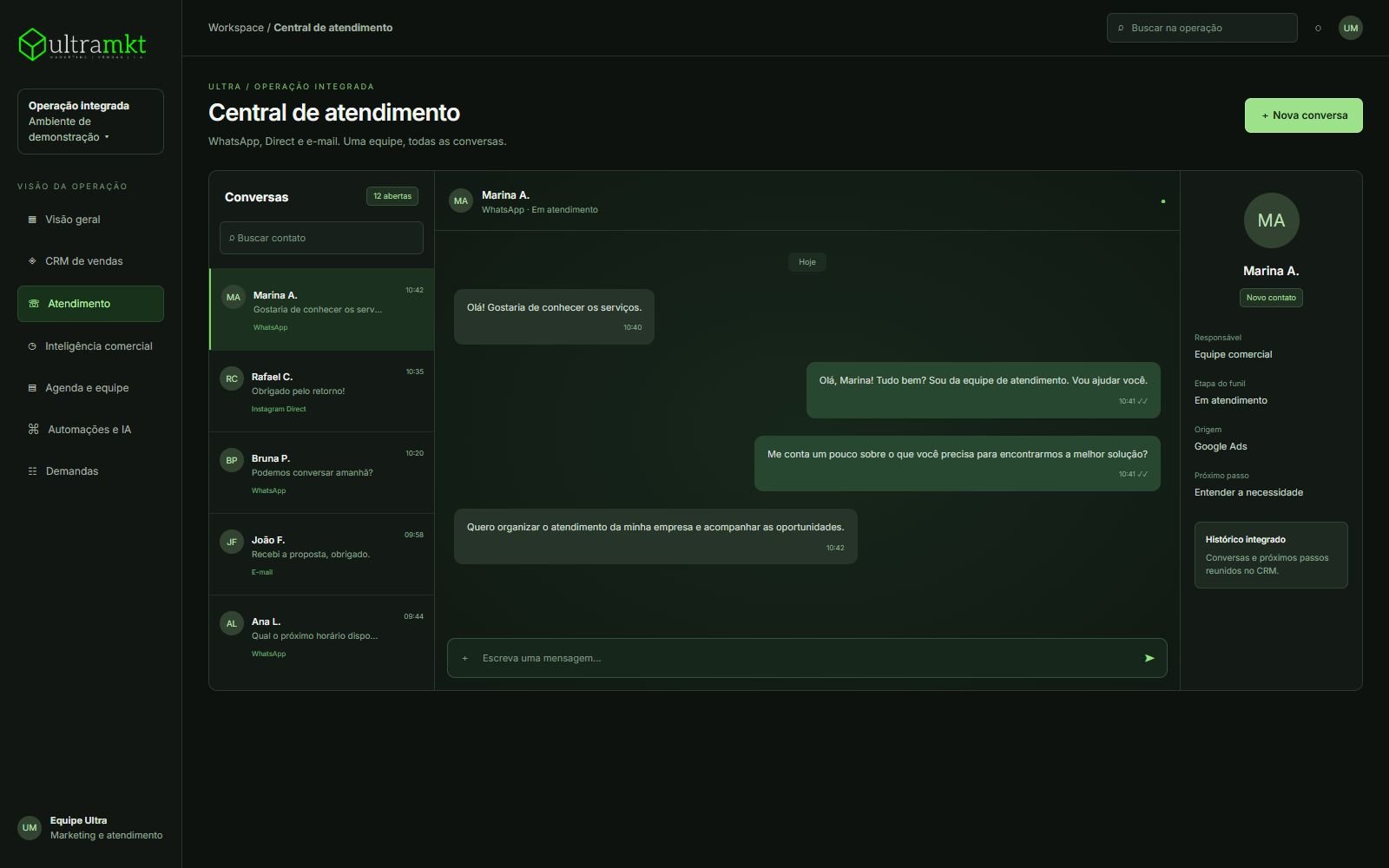Click the Entender a necessidade next step
This screenshot has width=1389, height=868.
(1248, 492)
